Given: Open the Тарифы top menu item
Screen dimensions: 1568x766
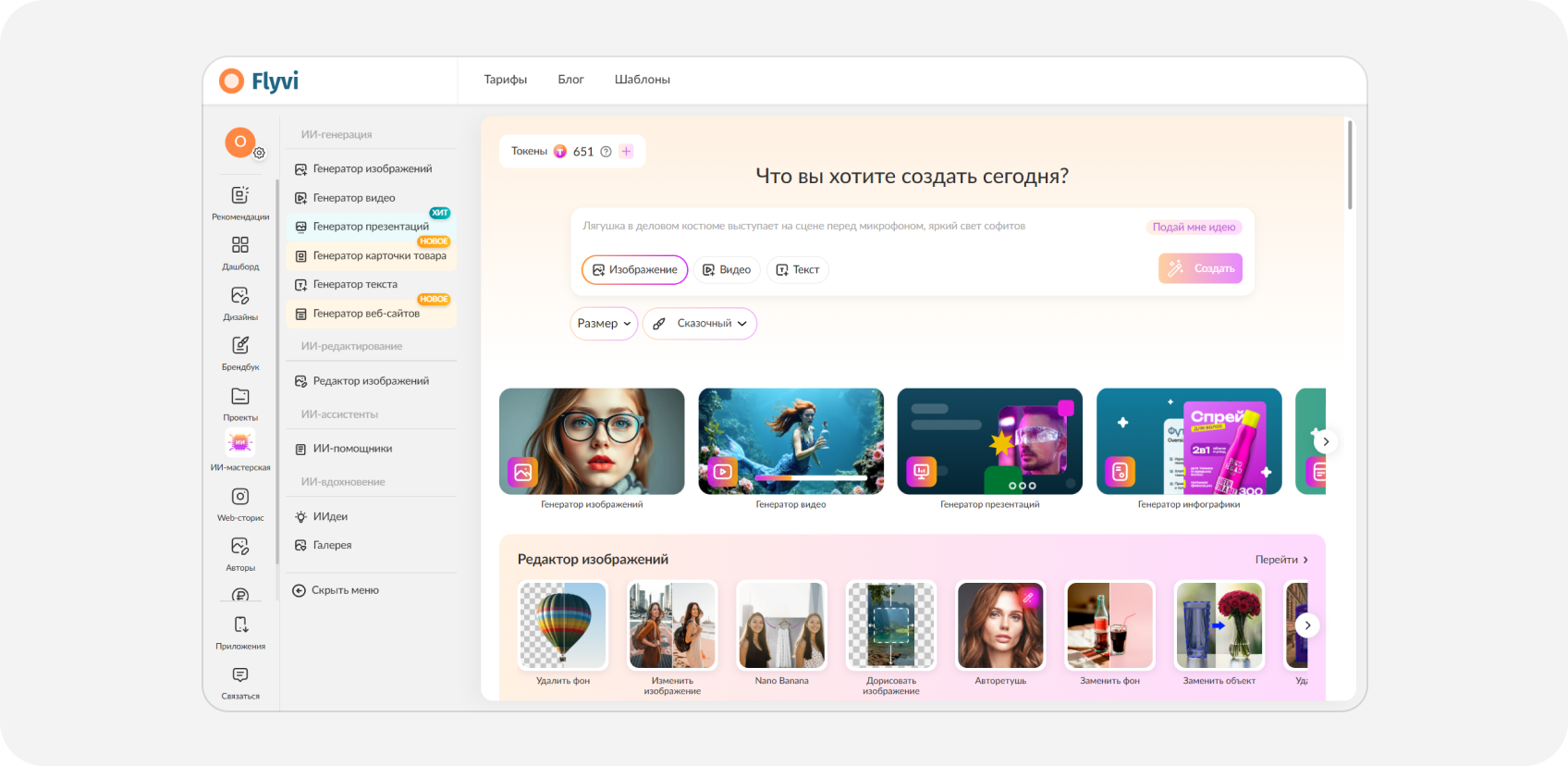Looking at the screenshot, I should coord(506,80).
